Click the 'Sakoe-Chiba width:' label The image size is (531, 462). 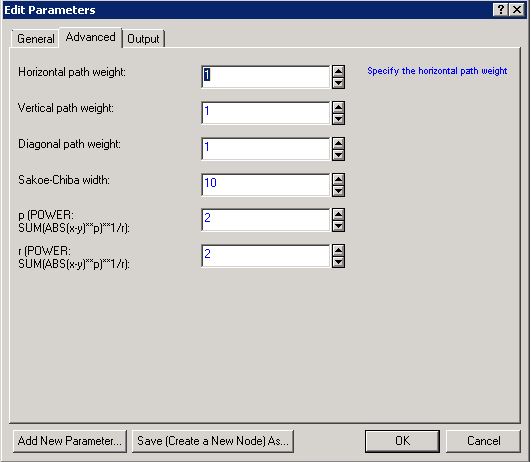pyautogui.click(x=64, y=180)
